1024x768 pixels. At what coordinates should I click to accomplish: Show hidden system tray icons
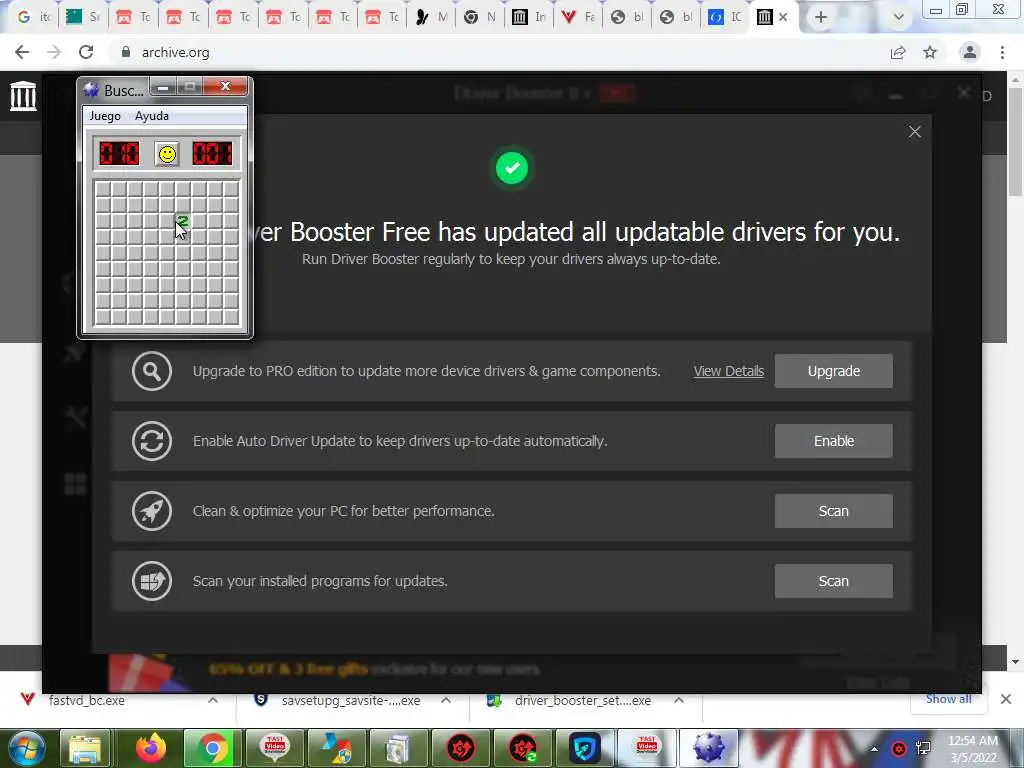pyautogui.click(x=874, y=749)
